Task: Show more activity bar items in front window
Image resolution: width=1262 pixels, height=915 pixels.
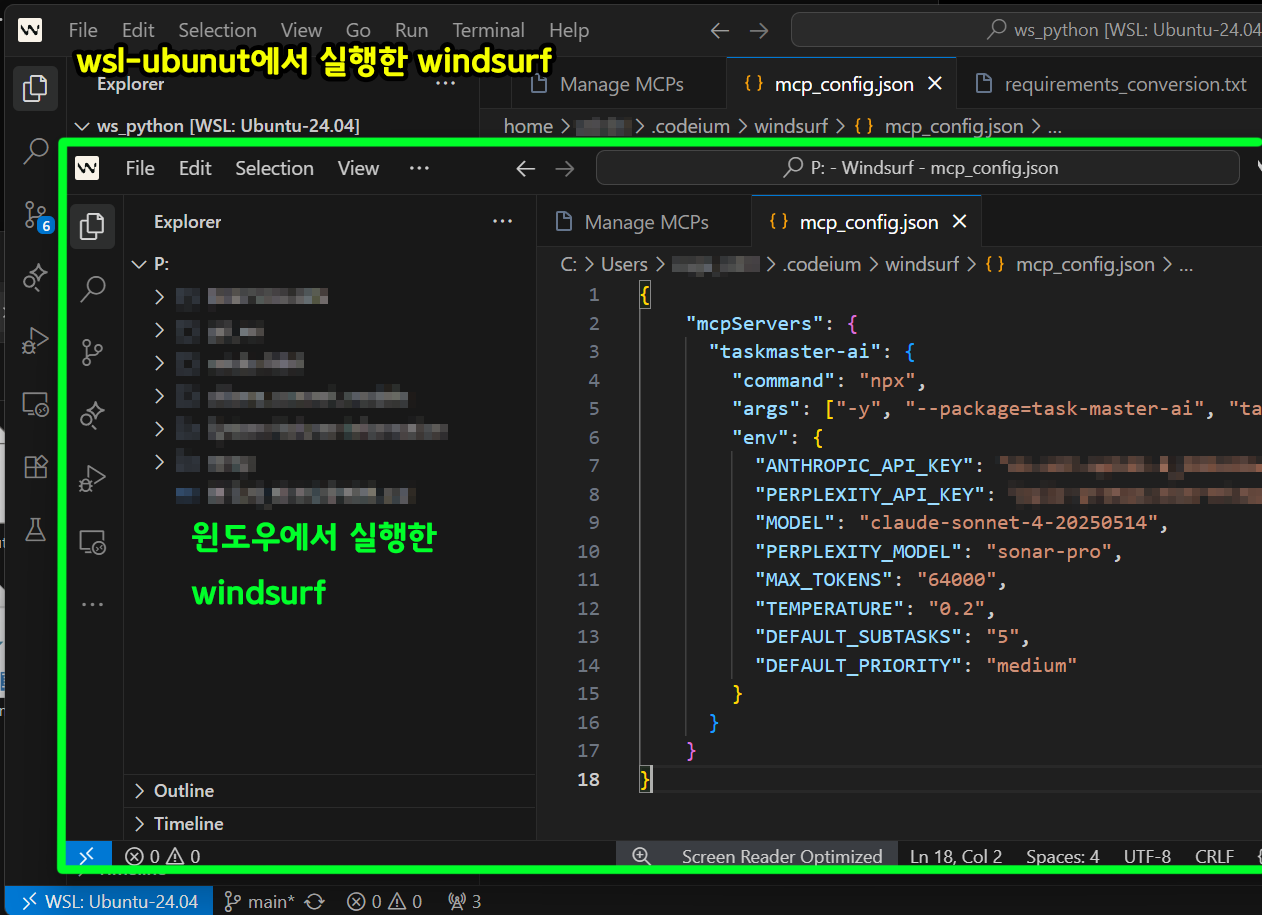Action: [92, 604]
